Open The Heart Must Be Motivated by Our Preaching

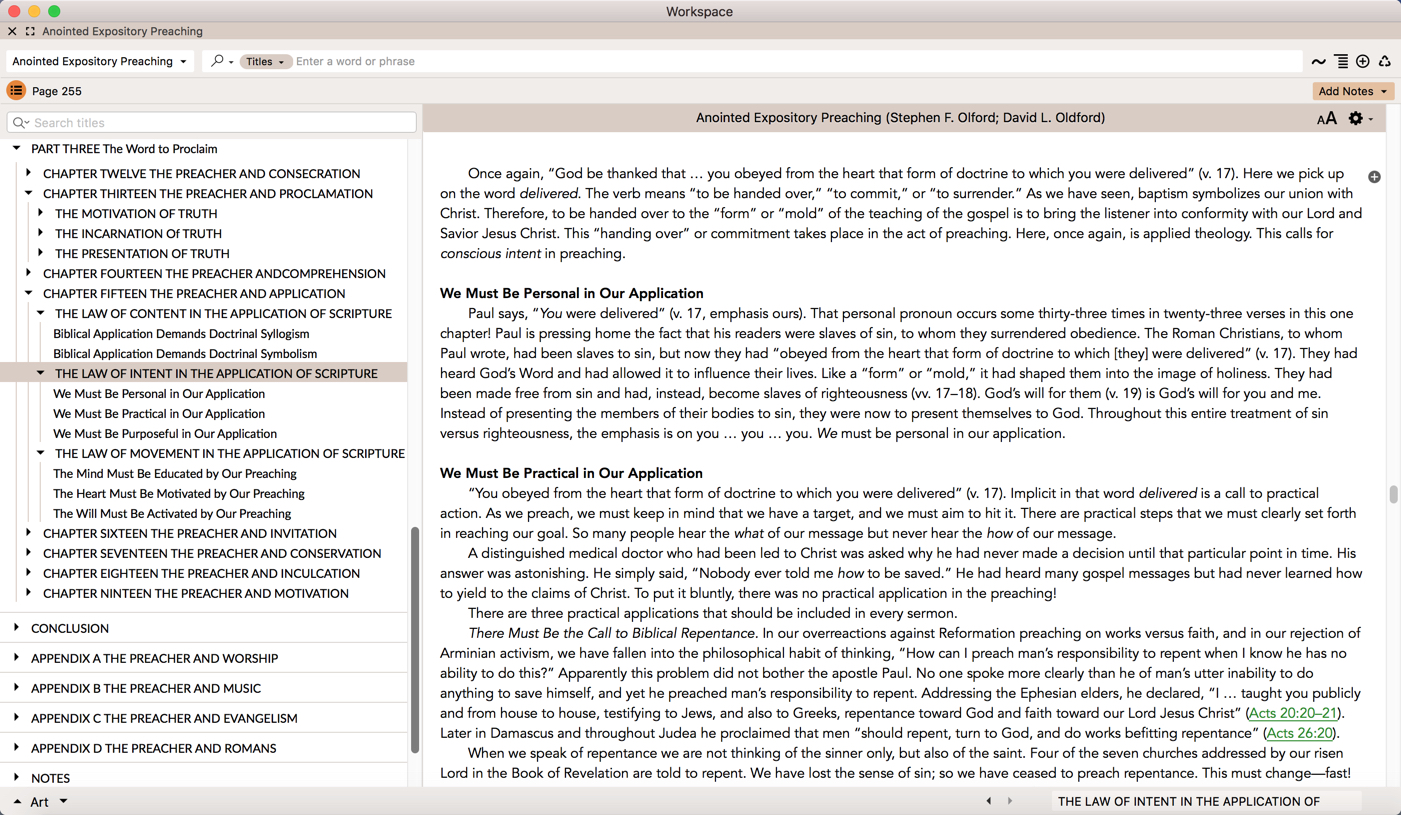pos(179,493)
